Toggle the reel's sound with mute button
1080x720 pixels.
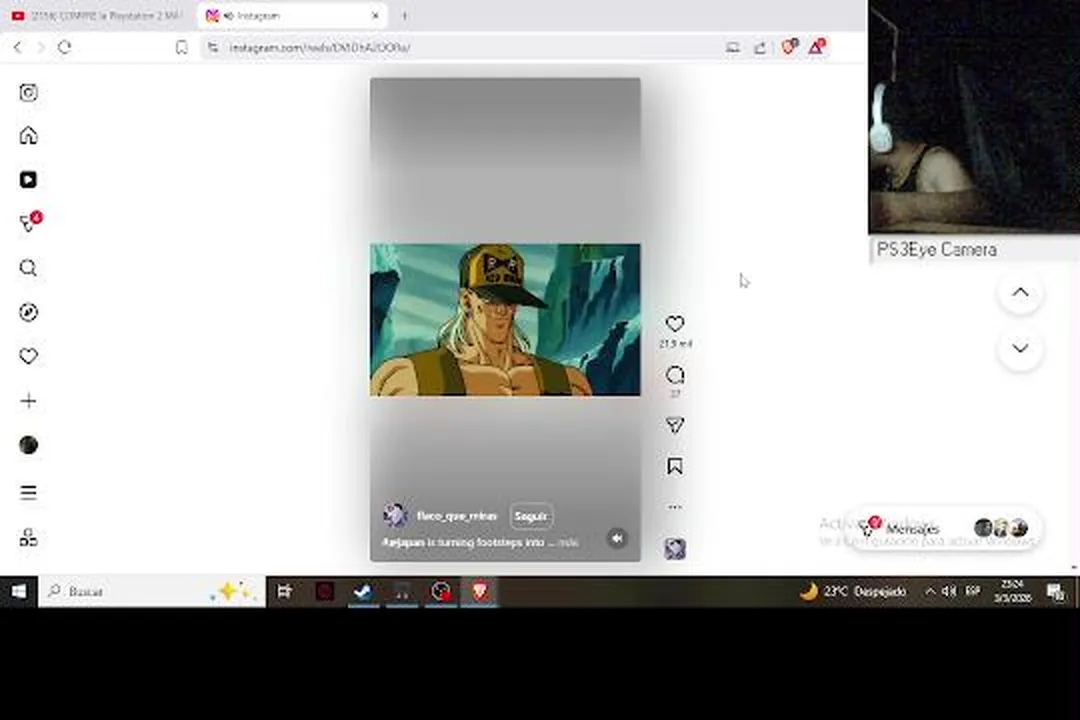click(x=617, y=538)
